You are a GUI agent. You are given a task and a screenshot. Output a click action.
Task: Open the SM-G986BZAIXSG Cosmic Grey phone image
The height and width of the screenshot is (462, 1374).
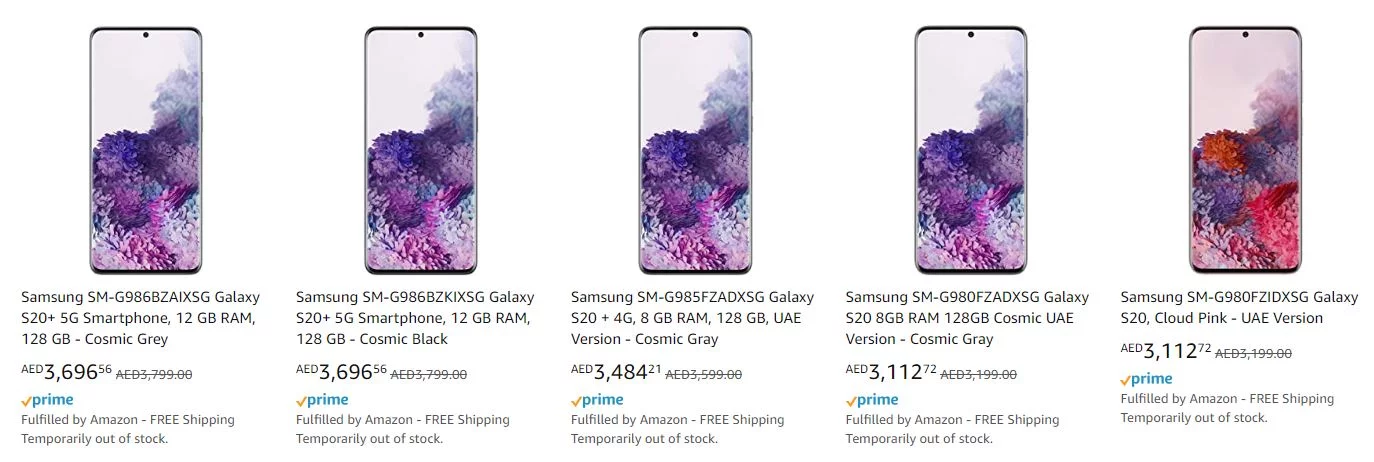[145, 150]
